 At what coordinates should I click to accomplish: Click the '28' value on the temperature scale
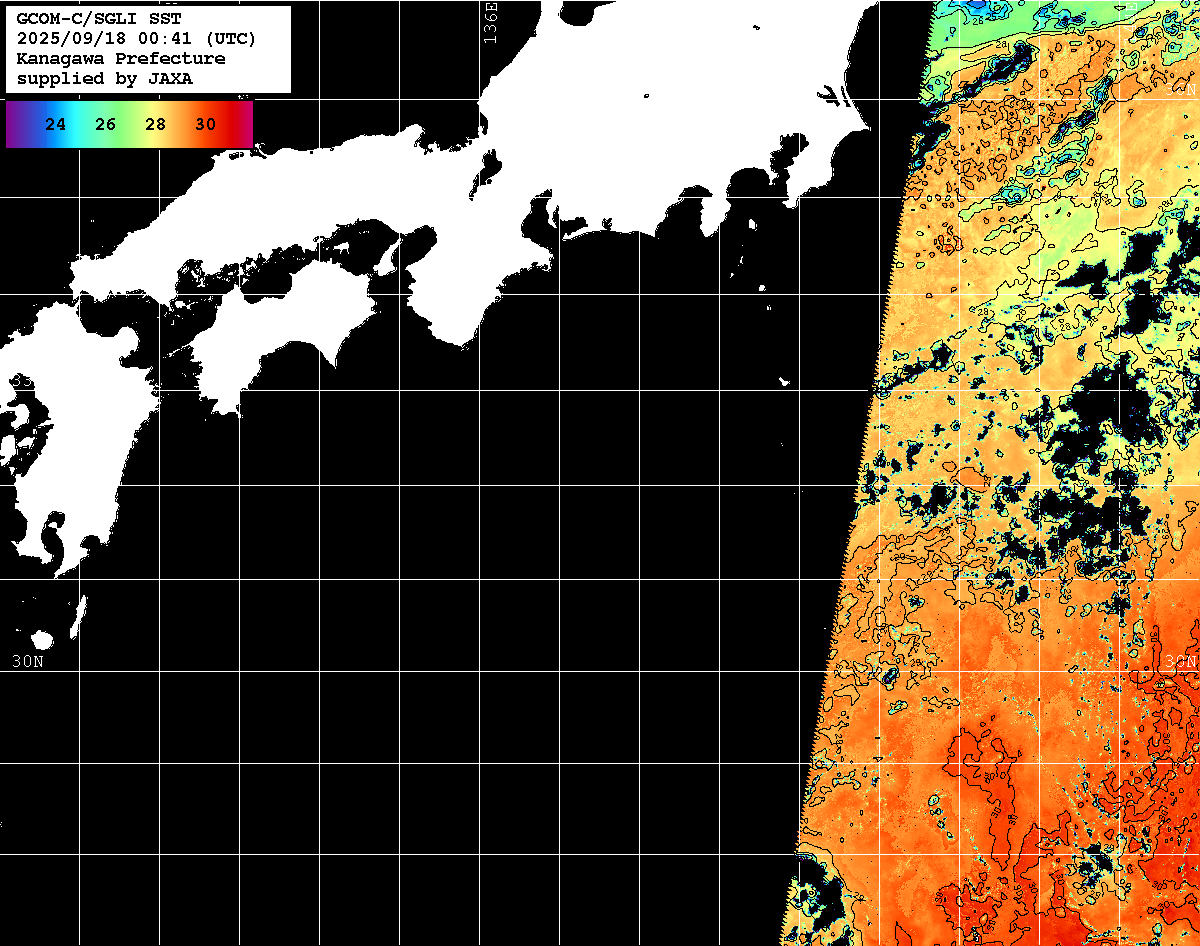point(155,125)
